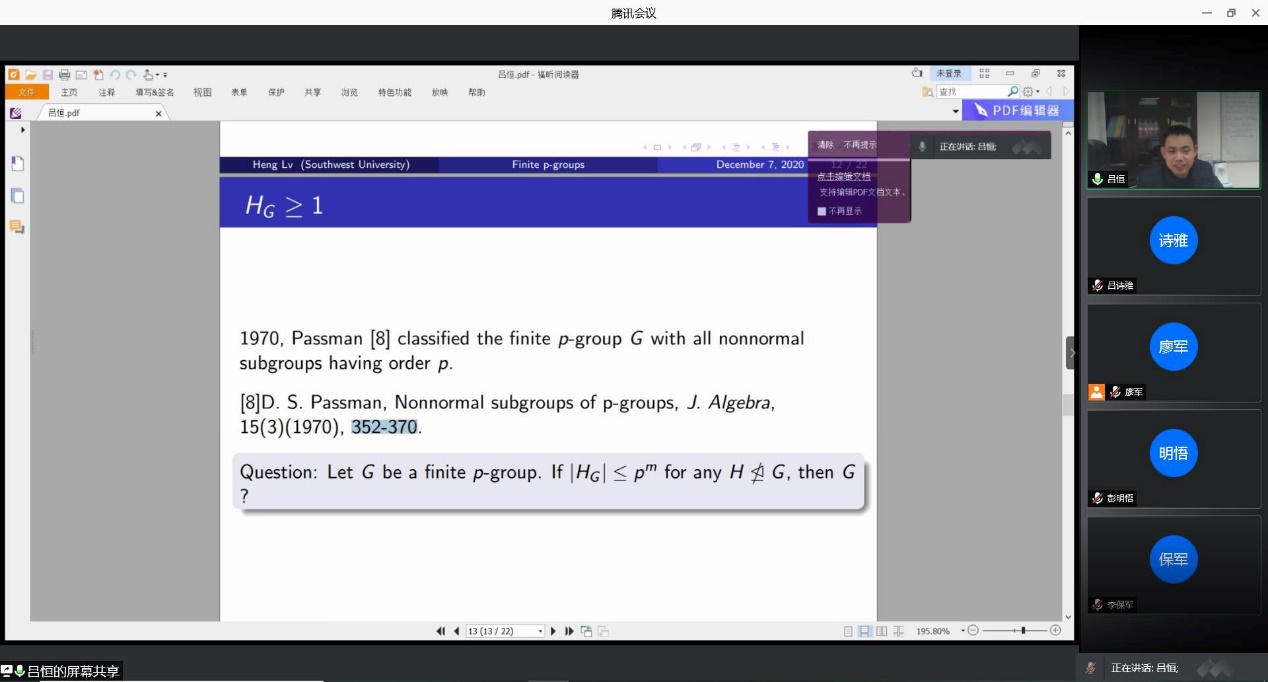Expand the zoom percentage dropdown
Screen dimensions: 1268x682
click(x=963, y=631)
